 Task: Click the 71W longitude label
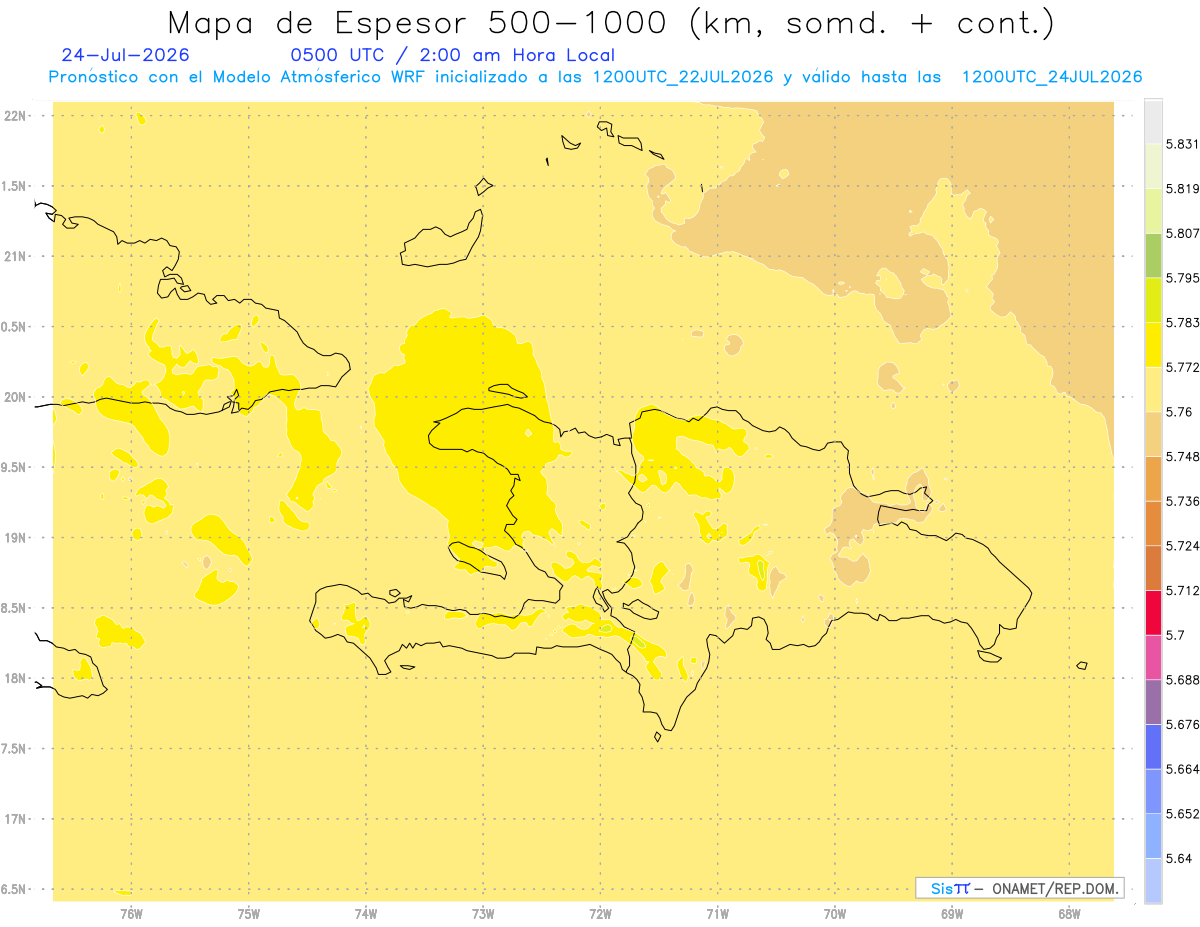point(717,914)
